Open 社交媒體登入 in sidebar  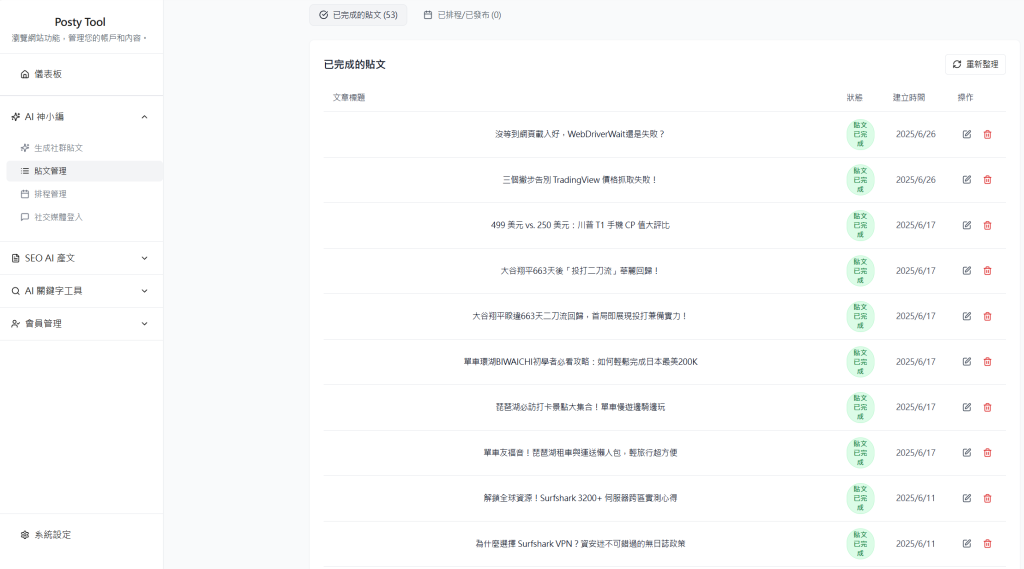tap(58, 217)
